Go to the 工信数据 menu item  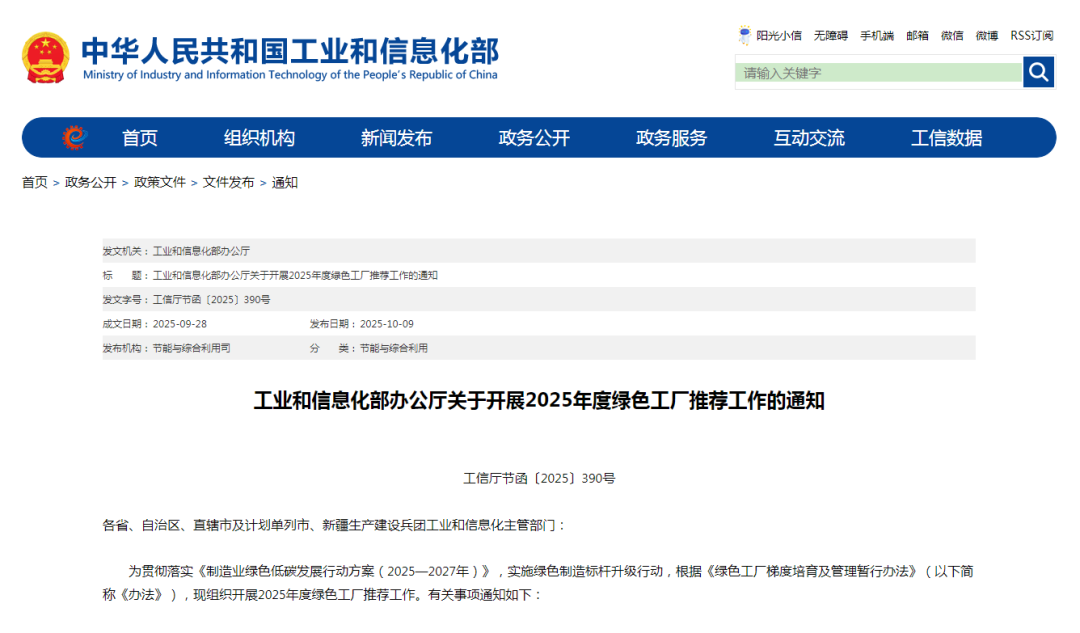pos(946,138)
